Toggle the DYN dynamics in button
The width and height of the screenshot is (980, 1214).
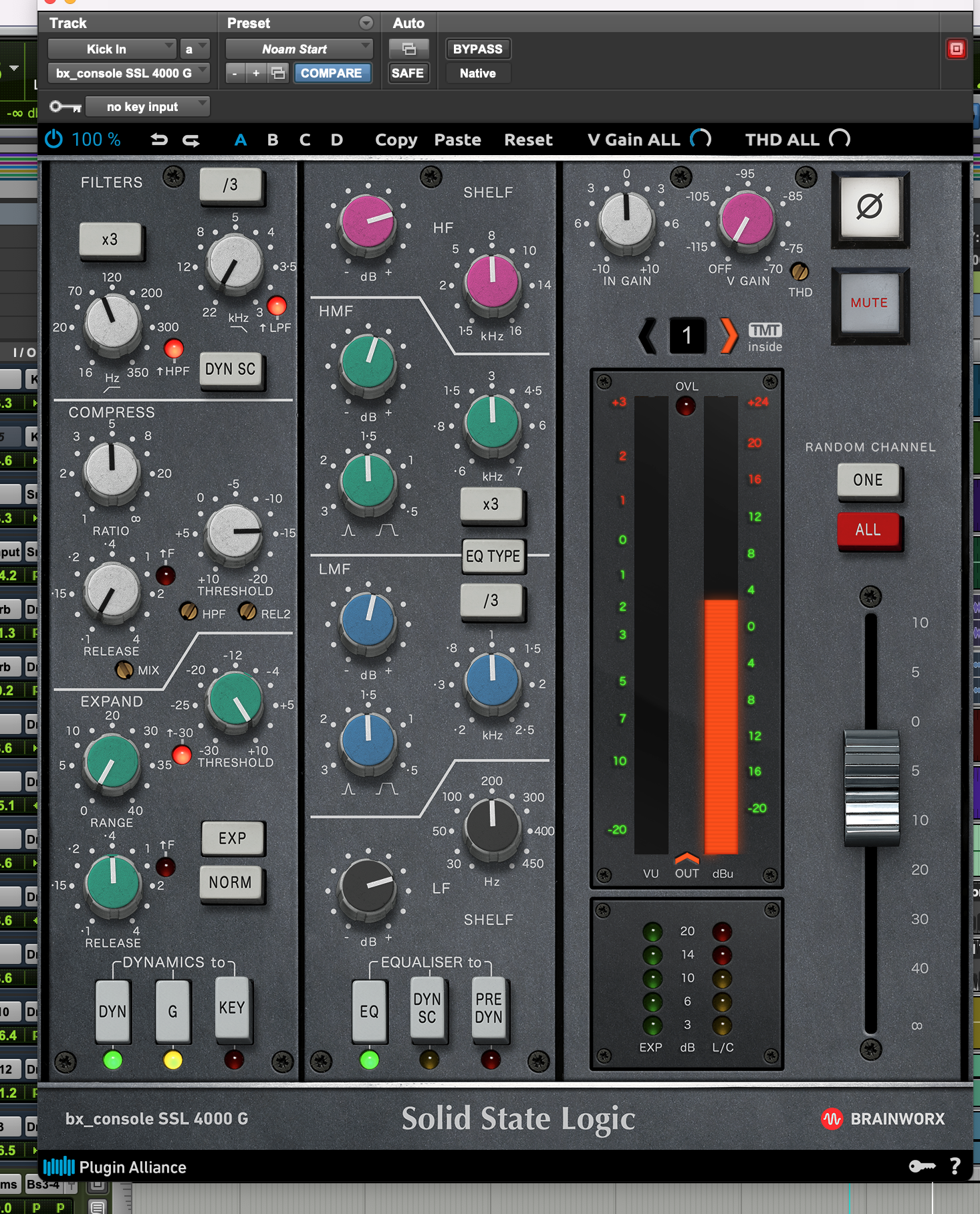tap(112, 1011)
